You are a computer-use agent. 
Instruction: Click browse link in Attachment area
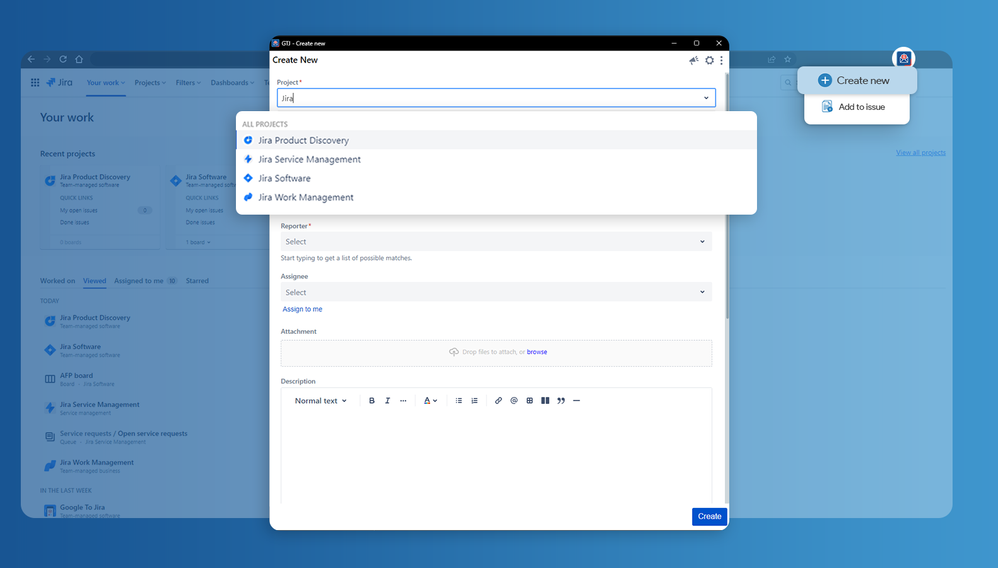pyautogui.click(x=537, y=351)
